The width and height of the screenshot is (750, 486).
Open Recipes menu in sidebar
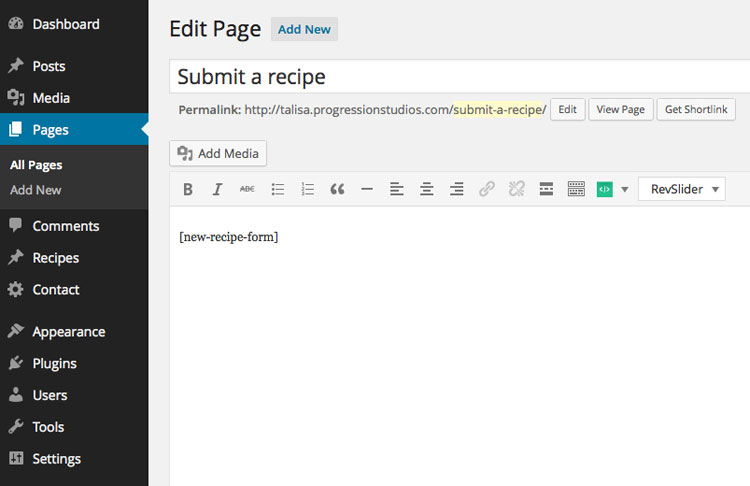click(74, 258)
